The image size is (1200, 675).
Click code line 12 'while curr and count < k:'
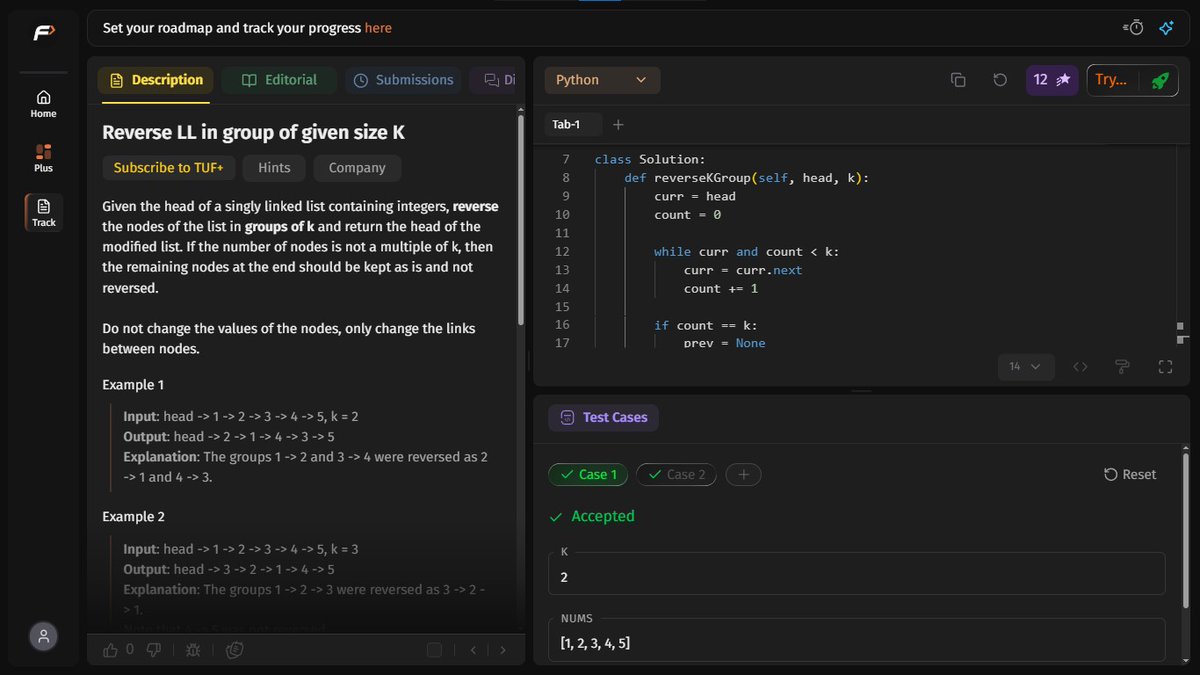(x=746, y=252)
